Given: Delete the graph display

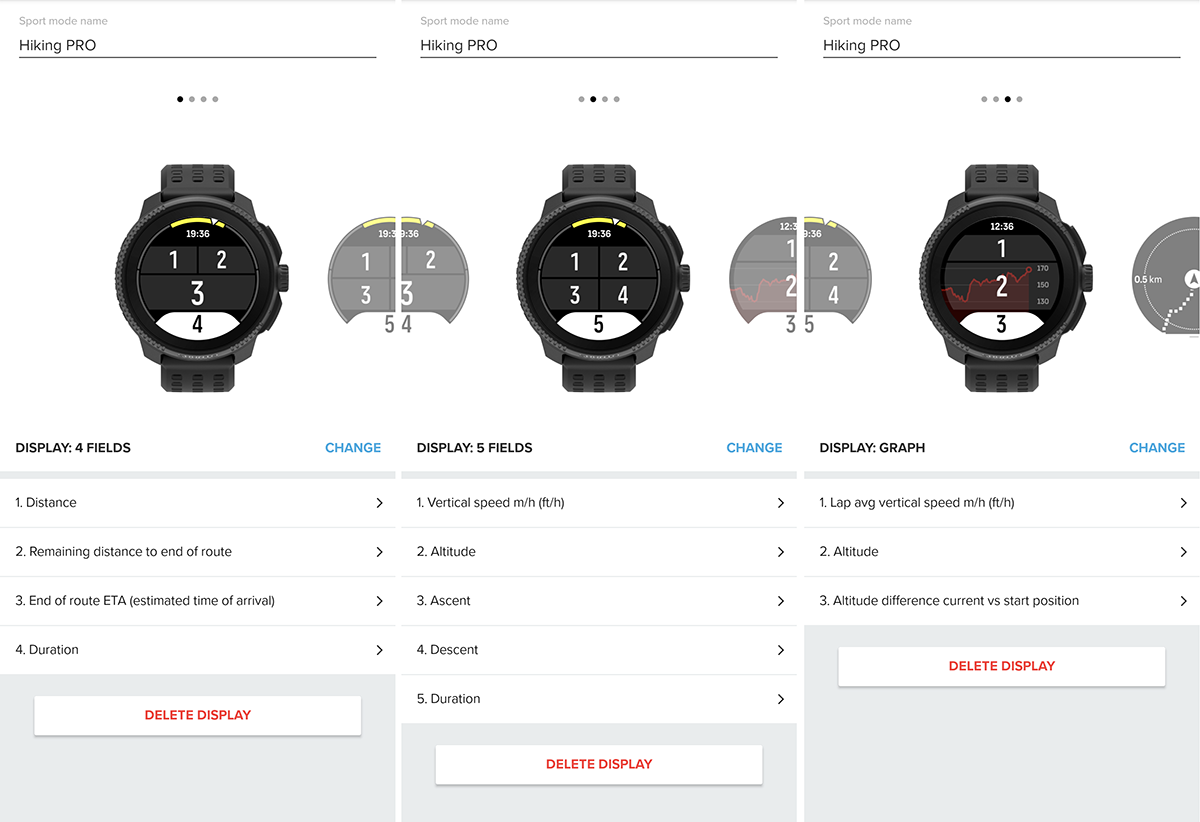Looking at the screenshot, I should (1002, 666).
